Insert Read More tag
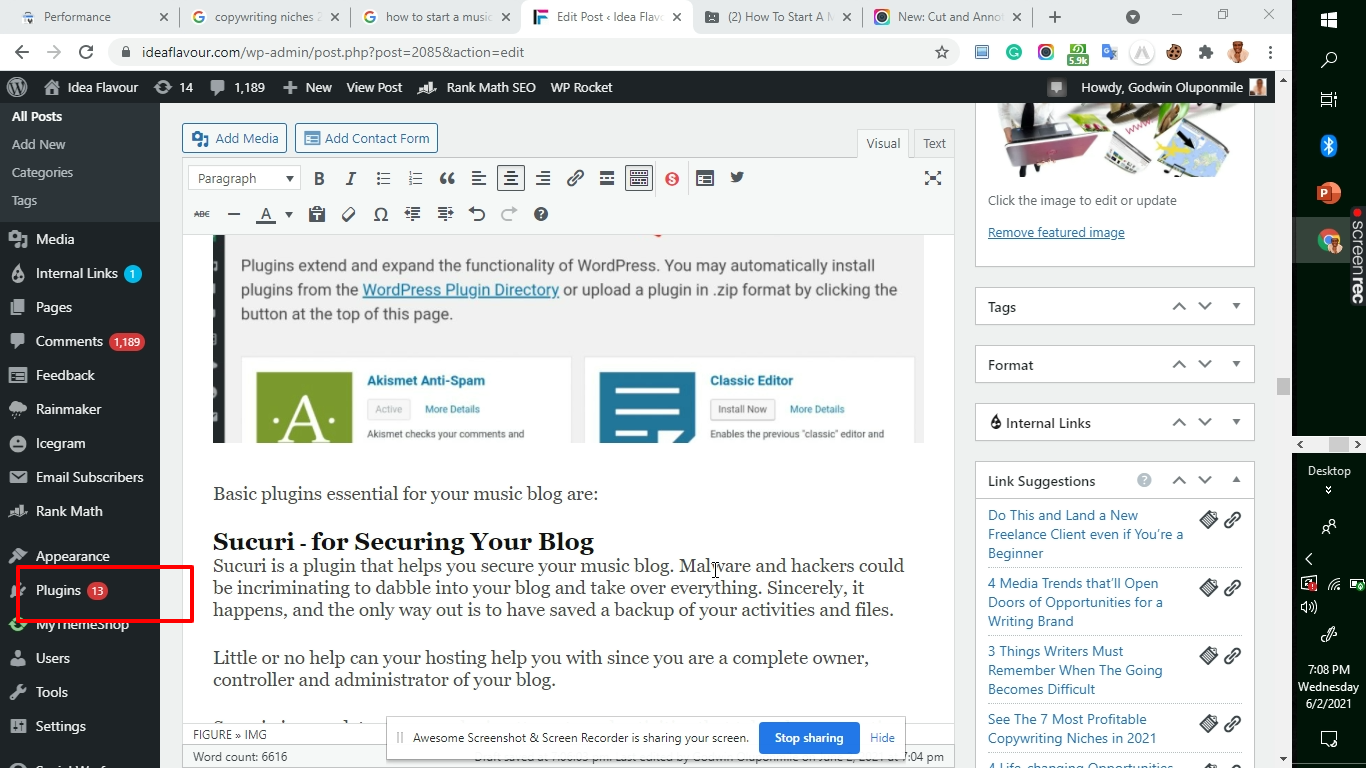The height and width of the screenshot is (768, 1366). 607,178
